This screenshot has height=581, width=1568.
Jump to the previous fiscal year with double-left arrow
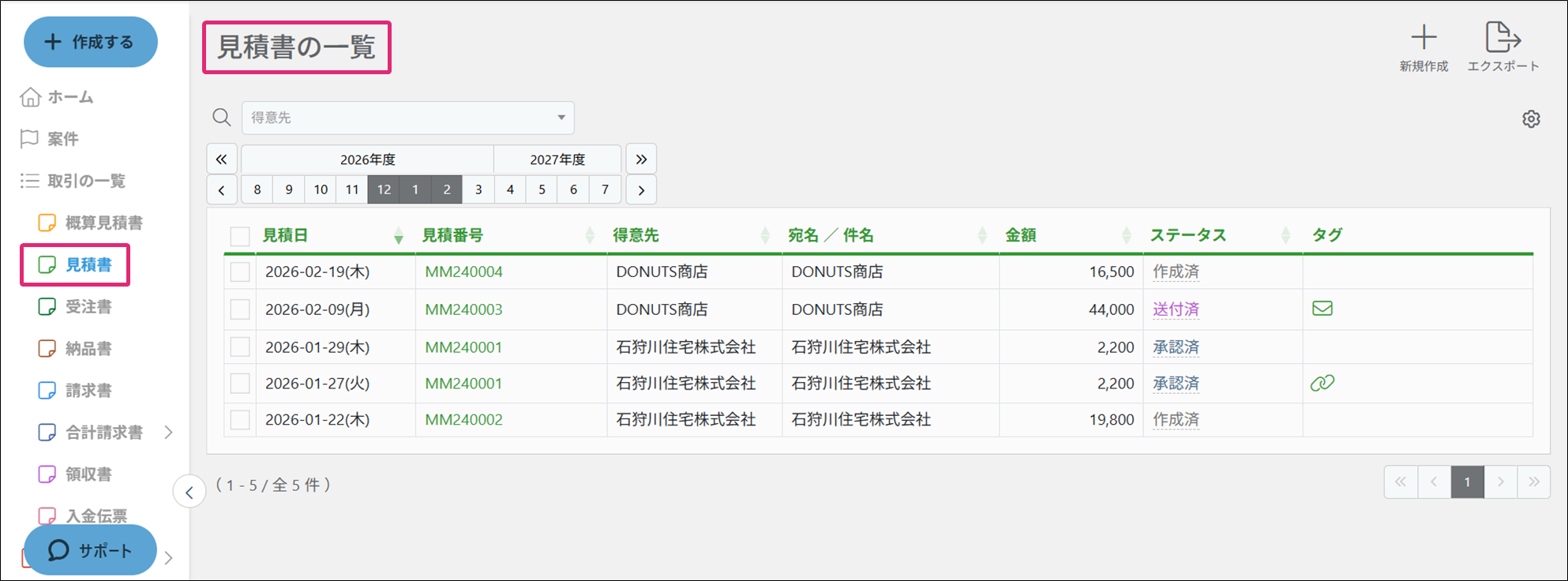[222, 159]
